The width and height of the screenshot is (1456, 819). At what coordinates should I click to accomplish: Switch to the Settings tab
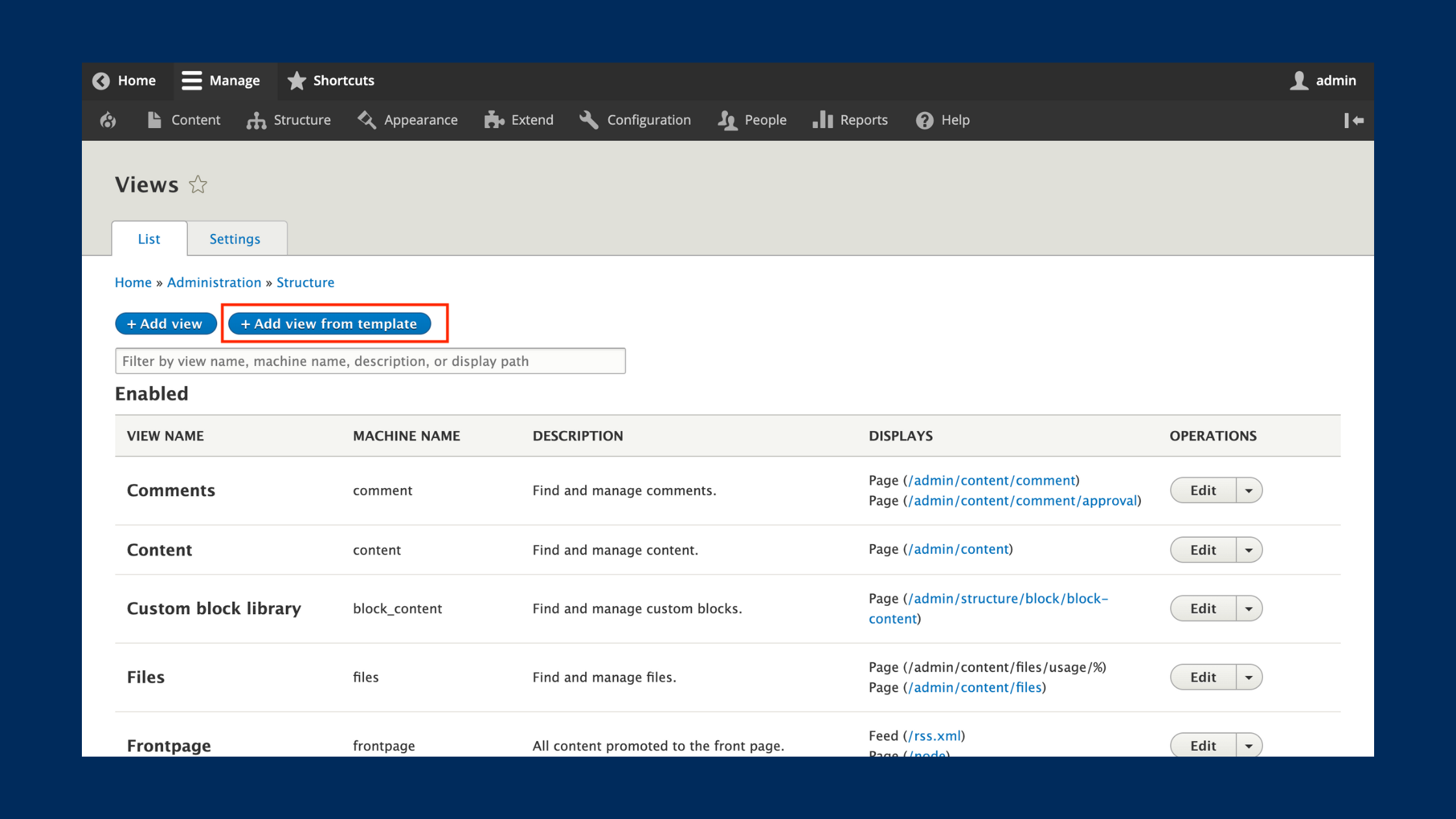(235, 239)
